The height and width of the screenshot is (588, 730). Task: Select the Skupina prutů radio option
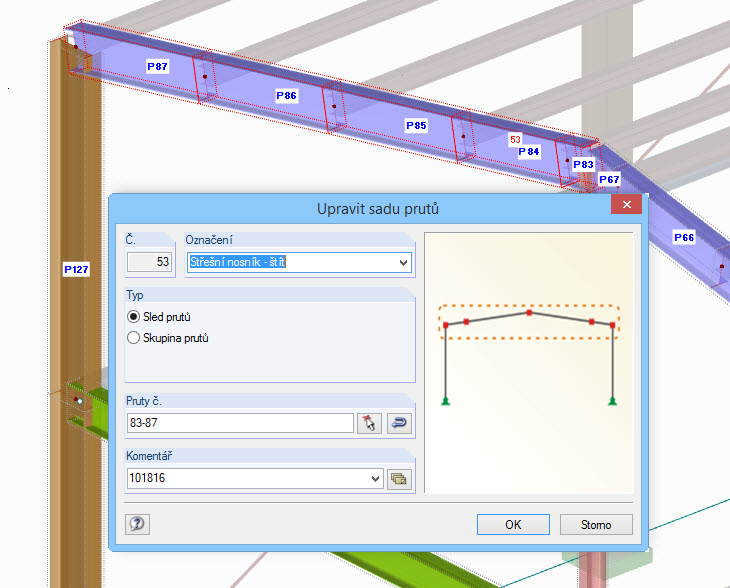tap(133, 338)
